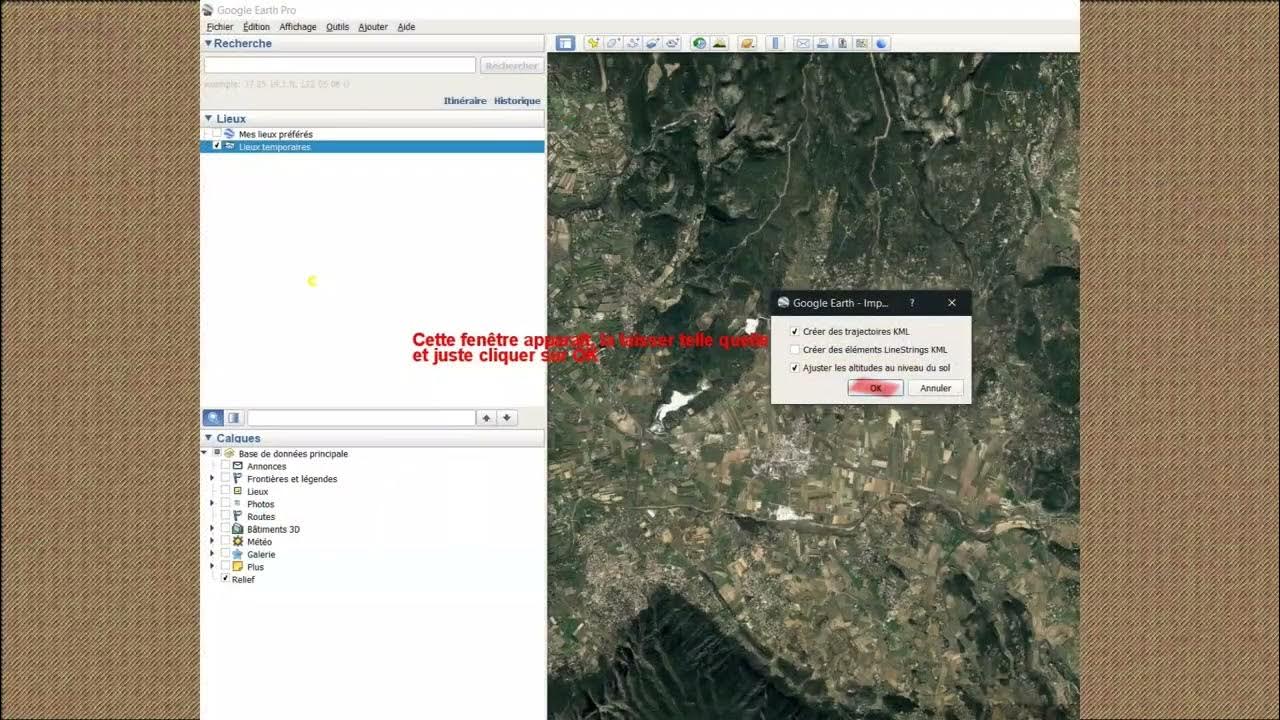Open the historical imagery clock icon
1280x720 pixels.
[x=699, y=43]
